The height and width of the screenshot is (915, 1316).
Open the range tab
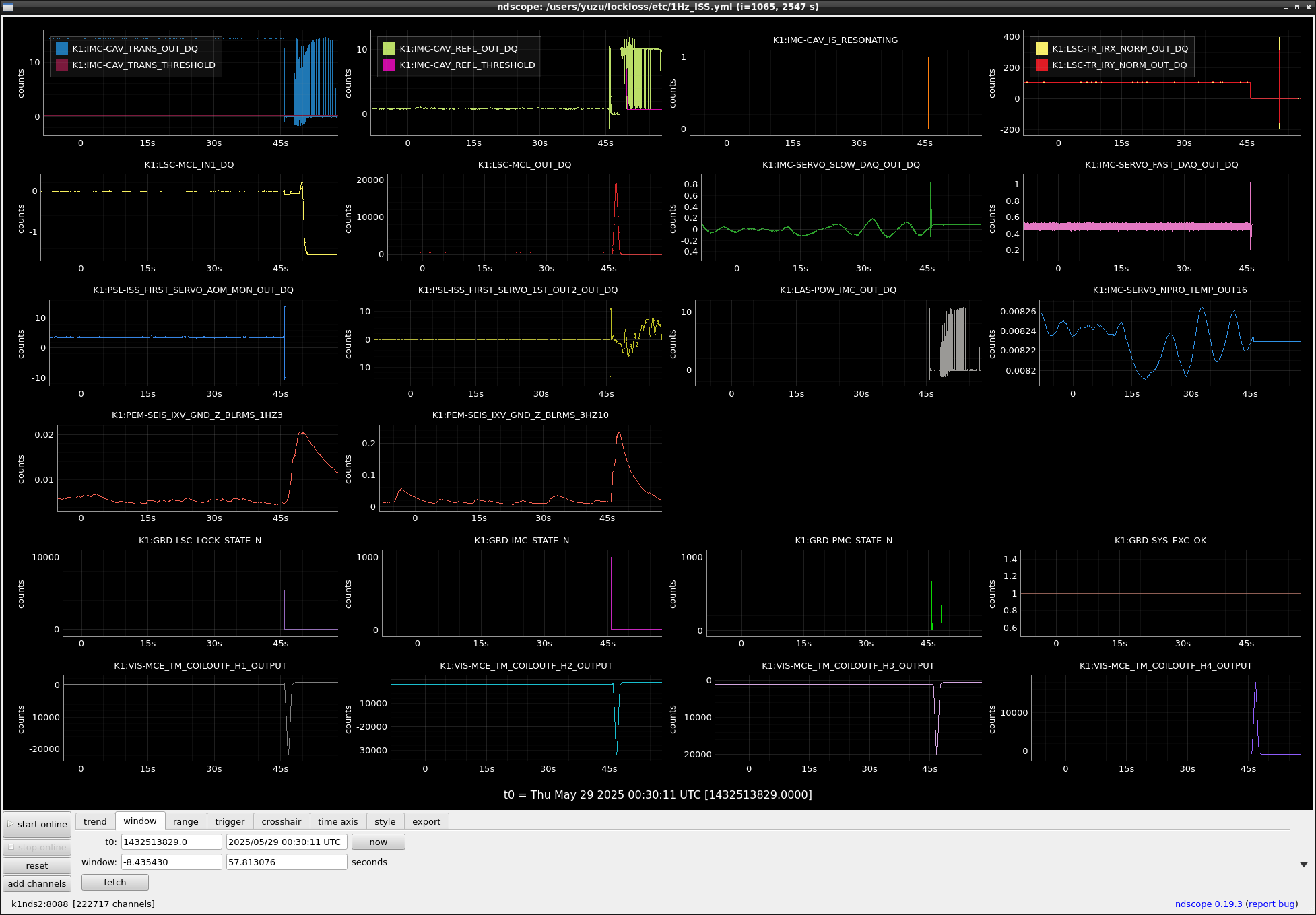click(185, 821)
